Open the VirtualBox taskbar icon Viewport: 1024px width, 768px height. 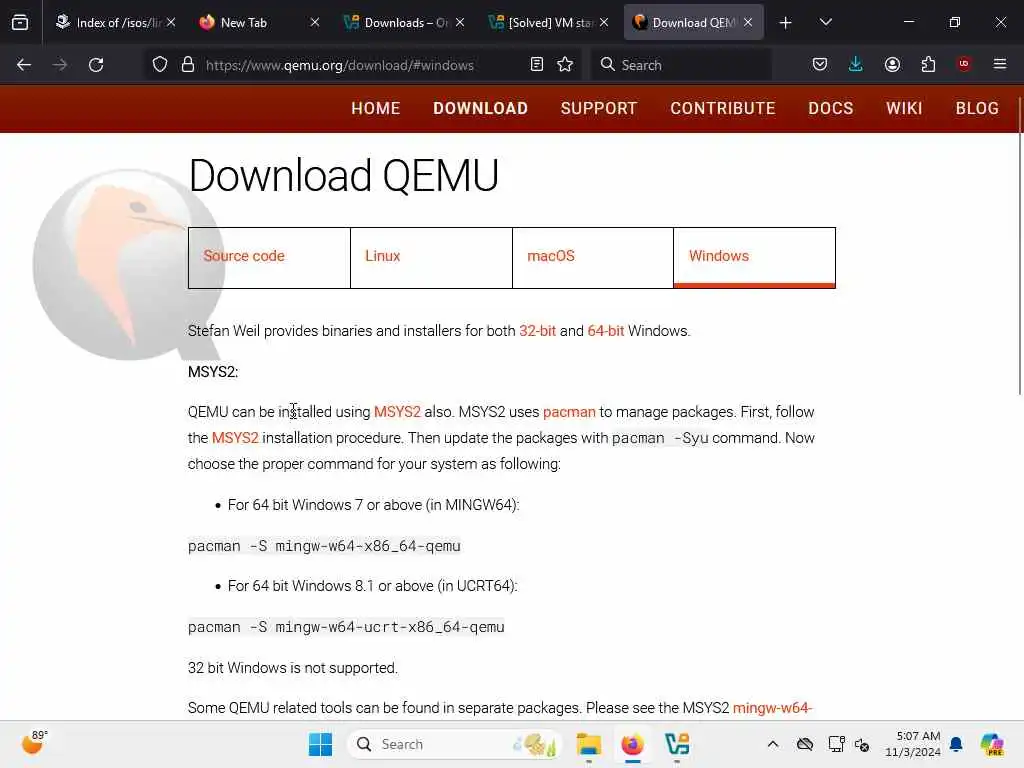[677, 744]
